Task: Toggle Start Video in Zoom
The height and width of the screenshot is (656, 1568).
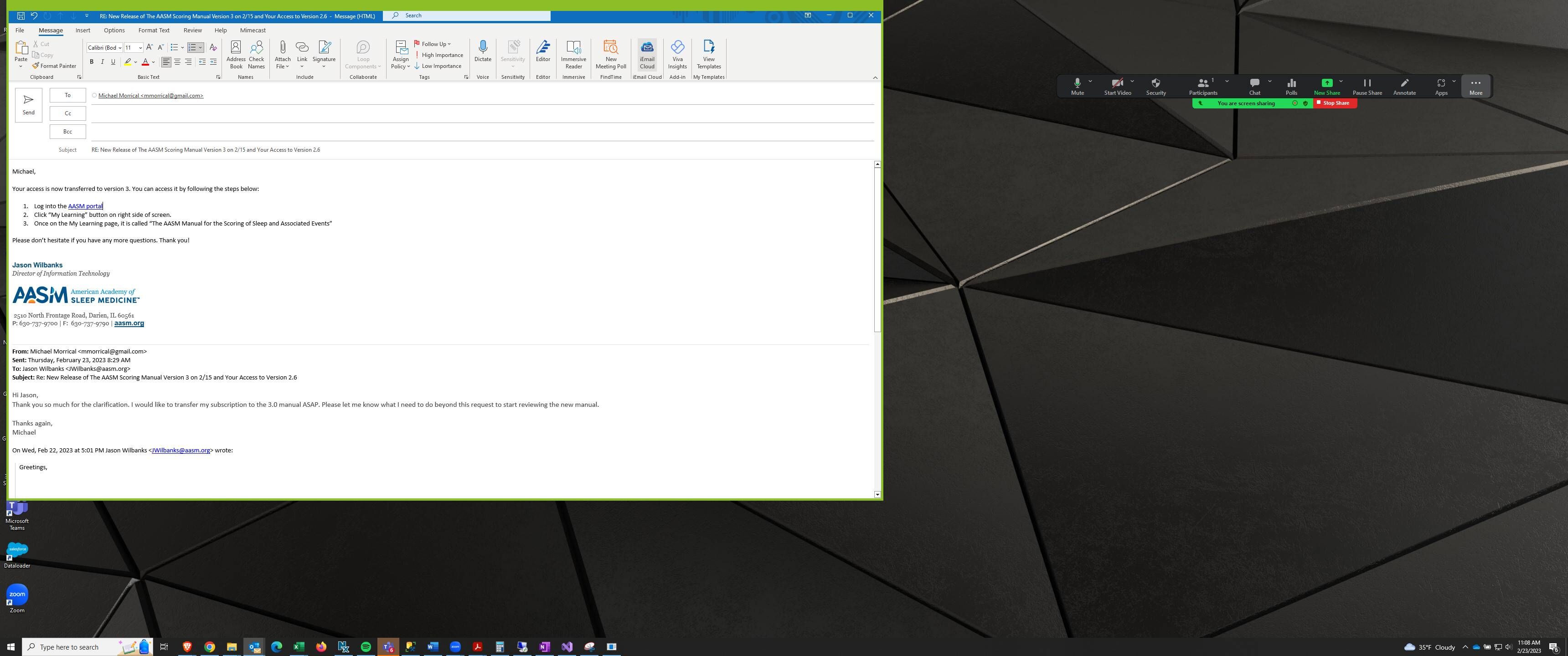Action: click(1118, 87)
